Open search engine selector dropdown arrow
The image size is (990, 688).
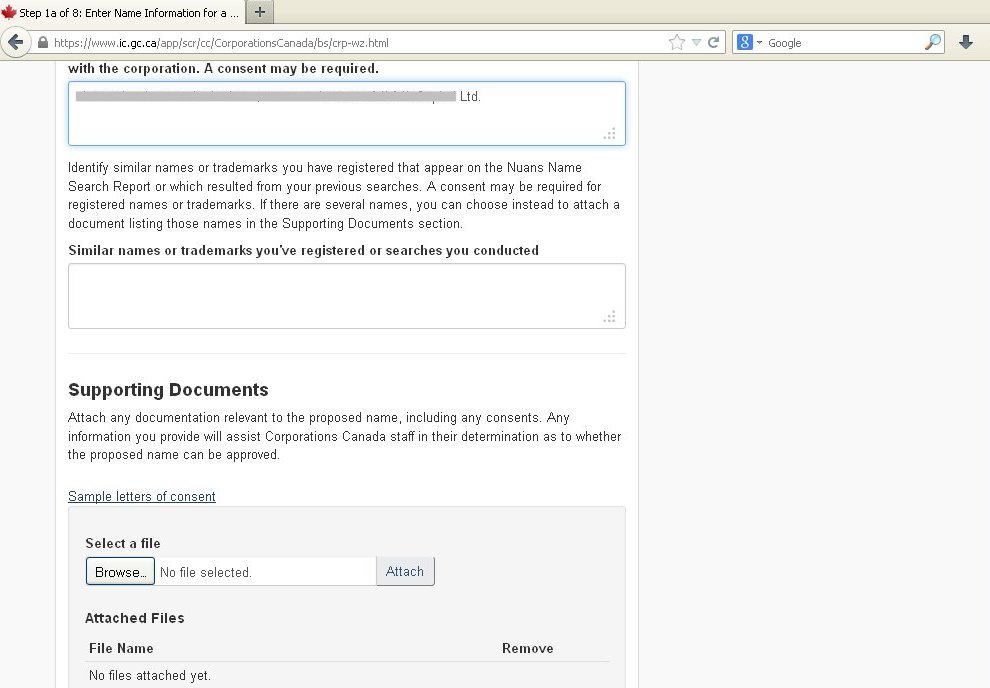point(759,42)
